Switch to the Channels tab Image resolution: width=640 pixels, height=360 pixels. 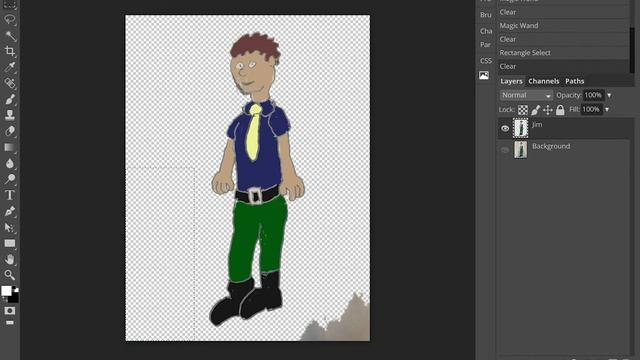(x=543, y=81)
